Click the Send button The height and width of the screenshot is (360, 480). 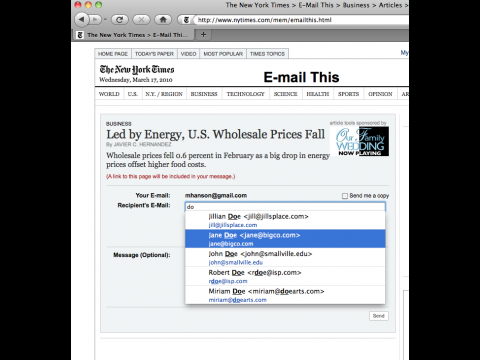point(379,316)
